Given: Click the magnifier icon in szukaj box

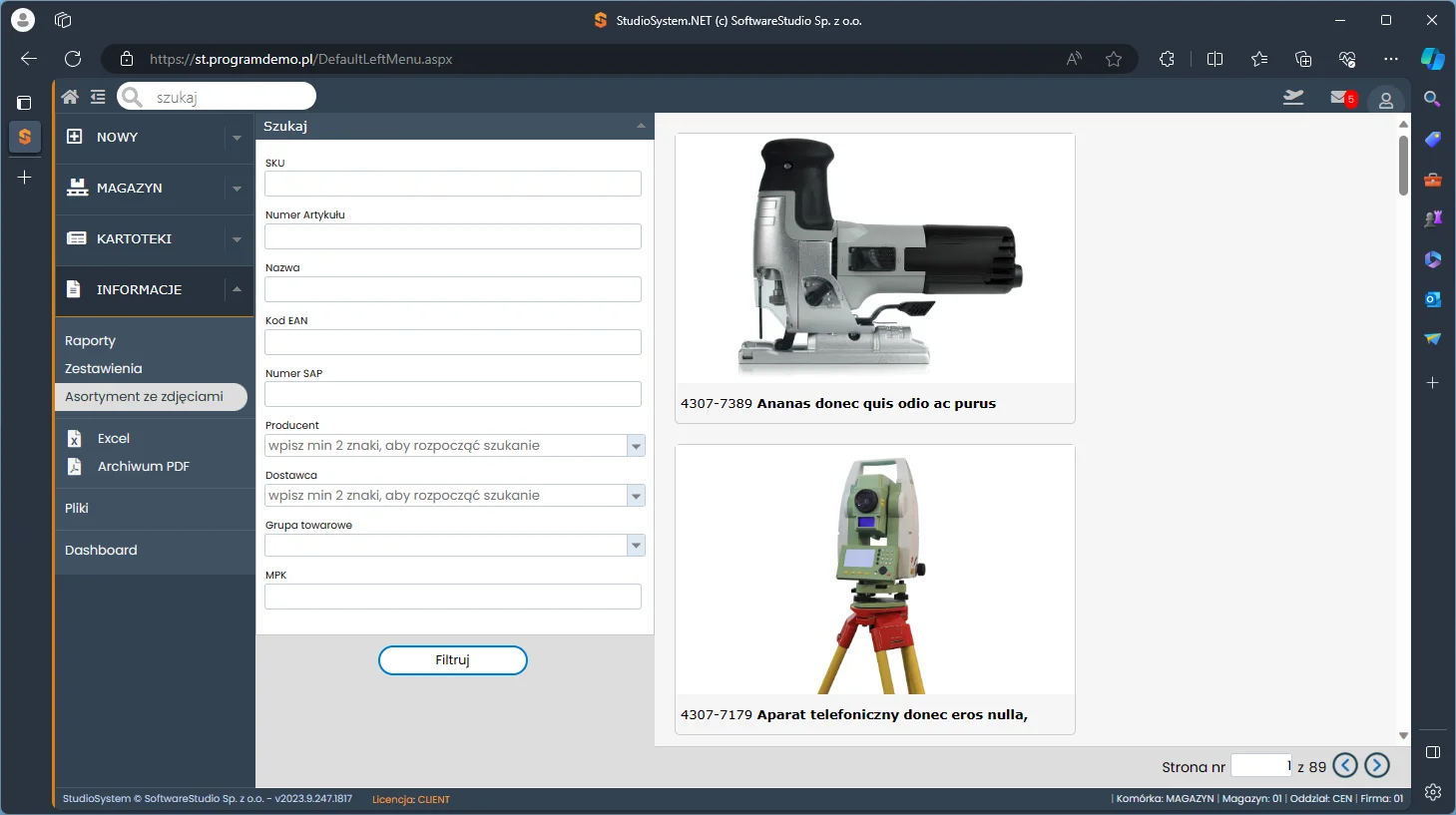Looking at the screenshot, I should pos(132,97).
